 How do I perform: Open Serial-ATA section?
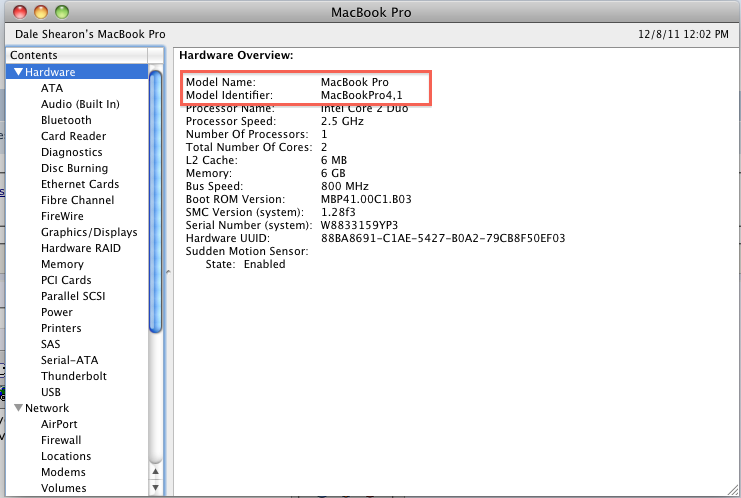pos(69,360)
